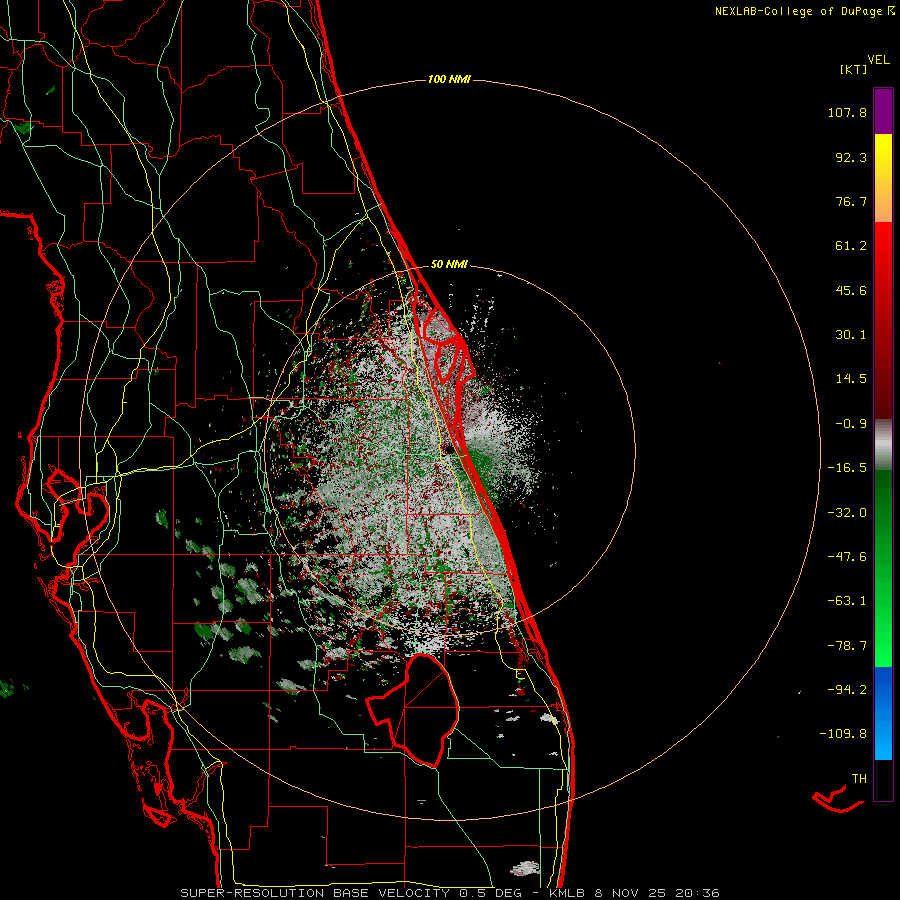Click the -94.2 legend value
Image resolution: width=900 pixels, height=900 pixels.
coord(847,689)
